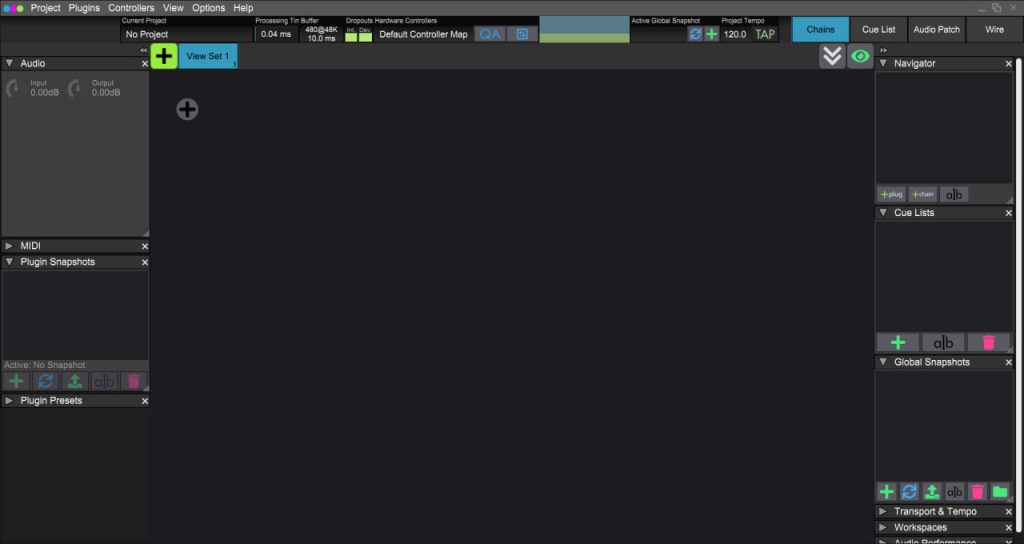Click the green add view set button
1024x544 pixels.
[x=164, y=57]
